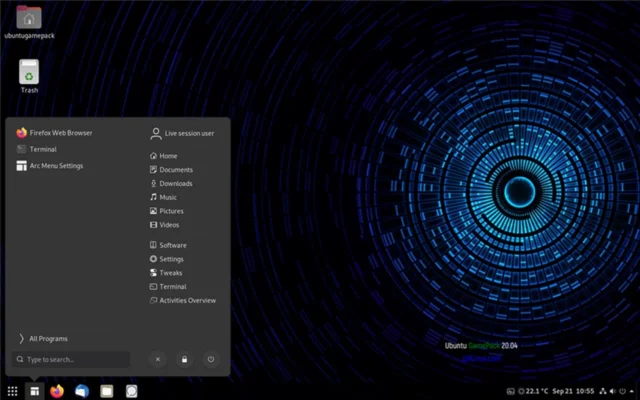Open the Downloads folder shortcut

click(x=175, y=184)
